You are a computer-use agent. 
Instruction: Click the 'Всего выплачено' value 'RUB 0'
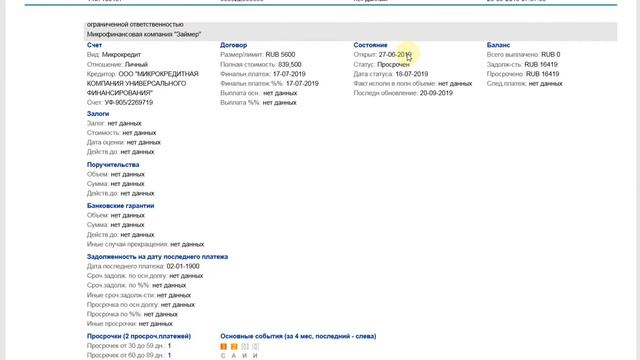[551, 54]
